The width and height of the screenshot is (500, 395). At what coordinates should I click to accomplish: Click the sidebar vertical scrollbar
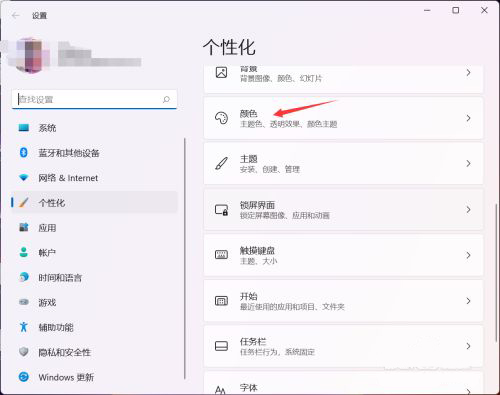[184, 259]
